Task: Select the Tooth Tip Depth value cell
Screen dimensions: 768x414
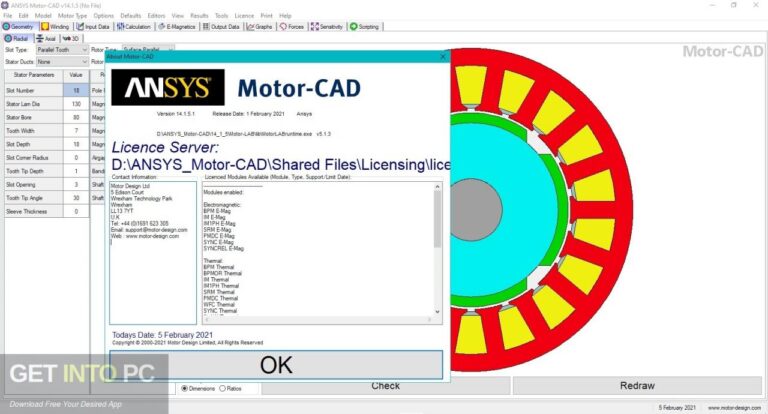Action: (76, 171)
